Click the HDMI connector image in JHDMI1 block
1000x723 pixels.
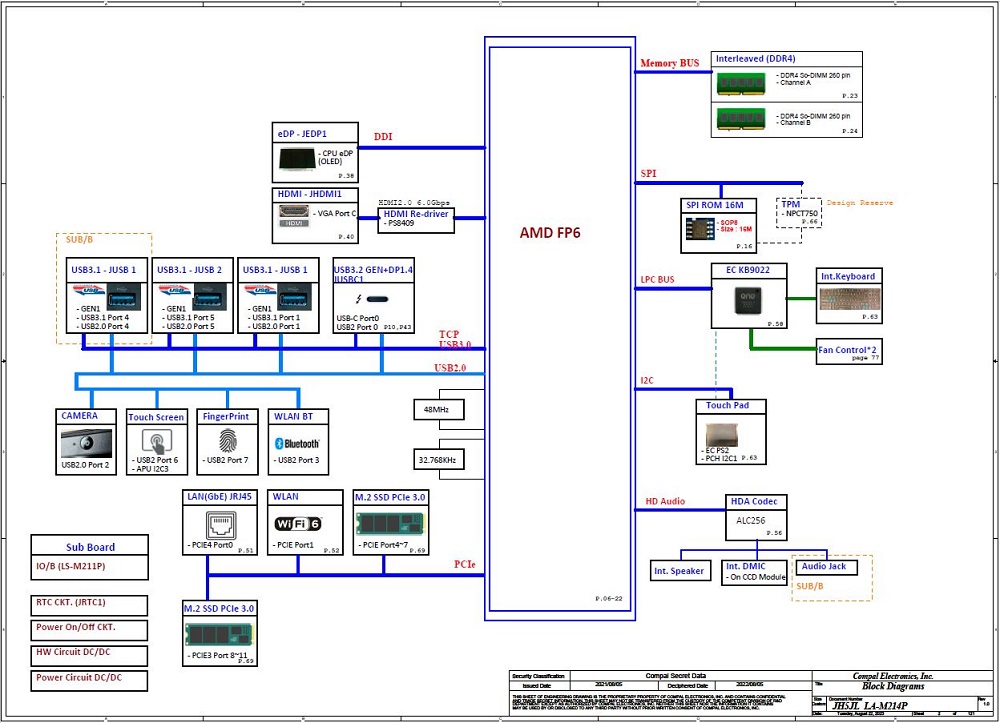tap(294, 211)
